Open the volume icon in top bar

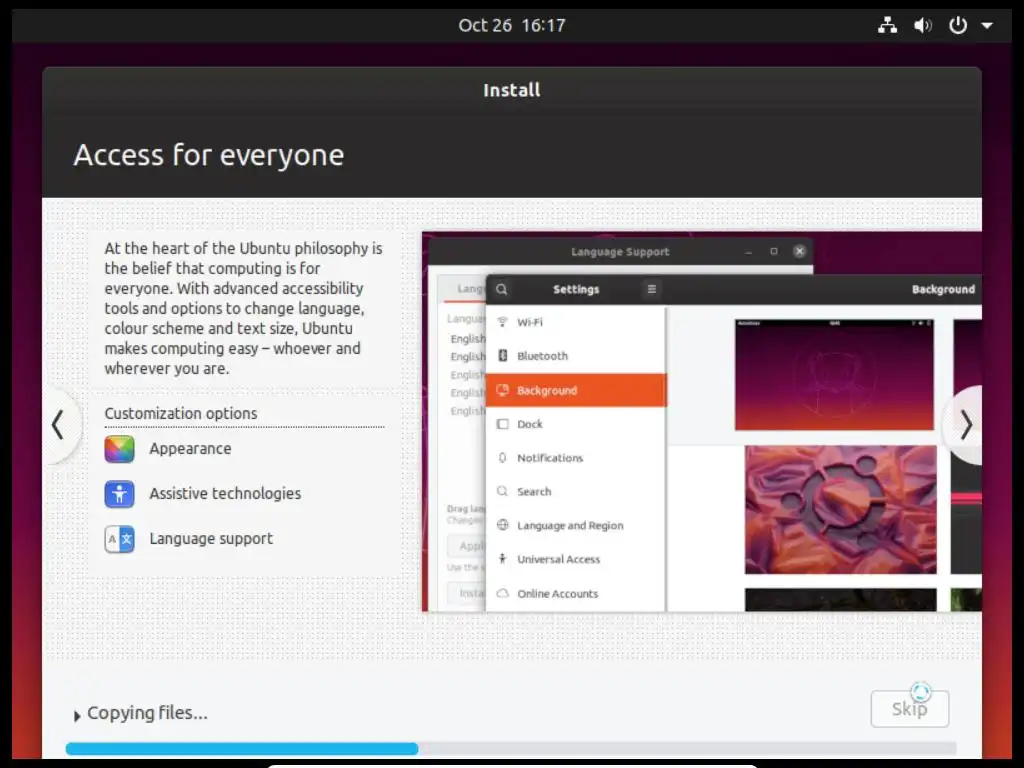922,25
